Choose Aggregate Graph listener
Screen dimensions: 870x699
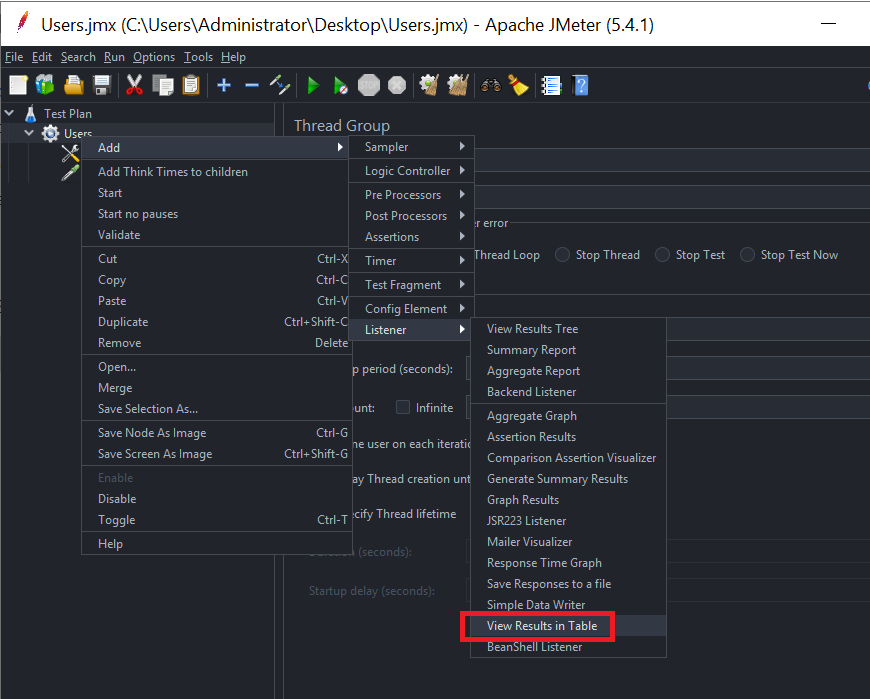568,416
